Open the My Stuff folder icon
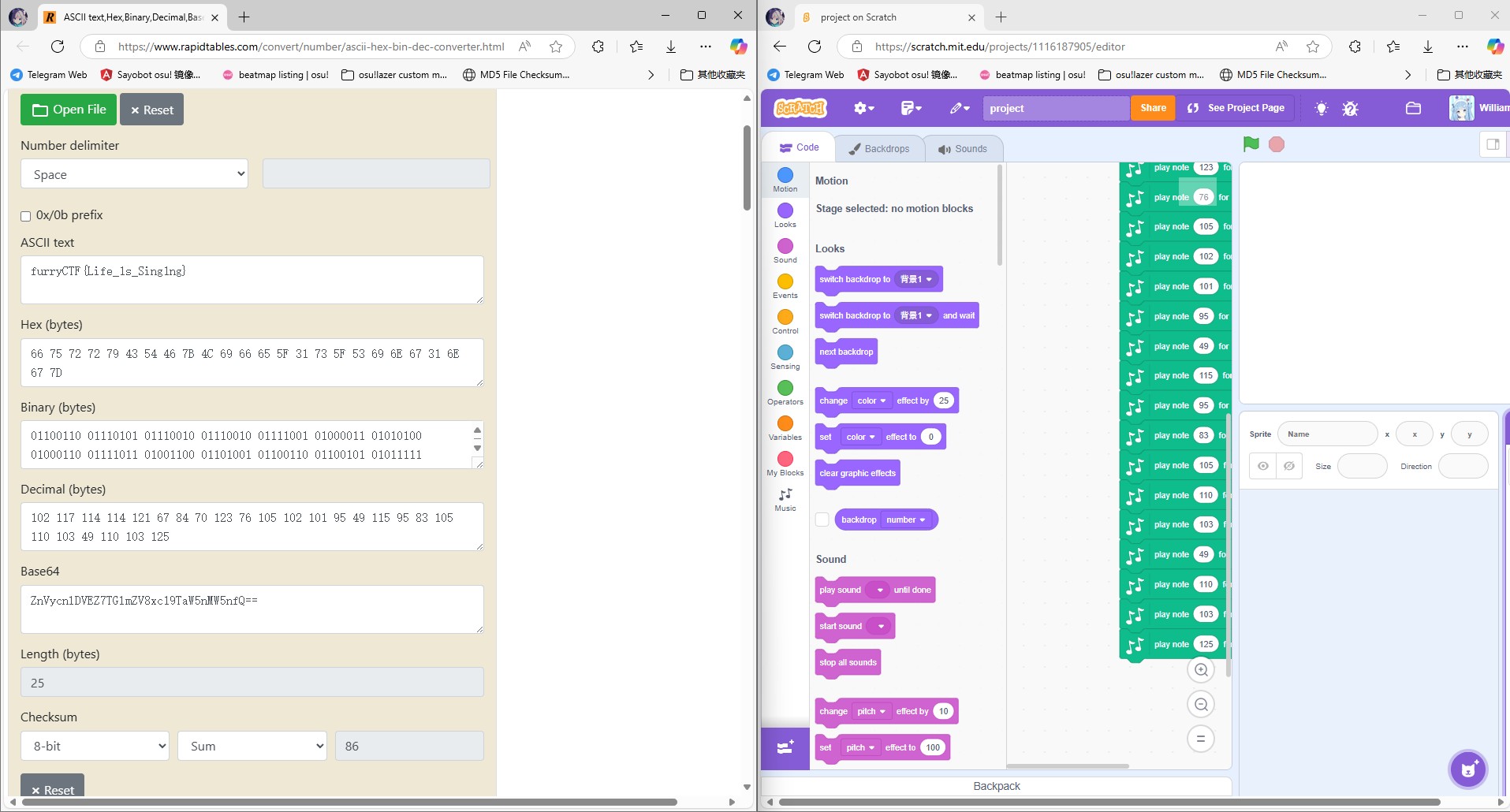The height and width of the screenshot is (812, 1510). tap(1413, 108)
